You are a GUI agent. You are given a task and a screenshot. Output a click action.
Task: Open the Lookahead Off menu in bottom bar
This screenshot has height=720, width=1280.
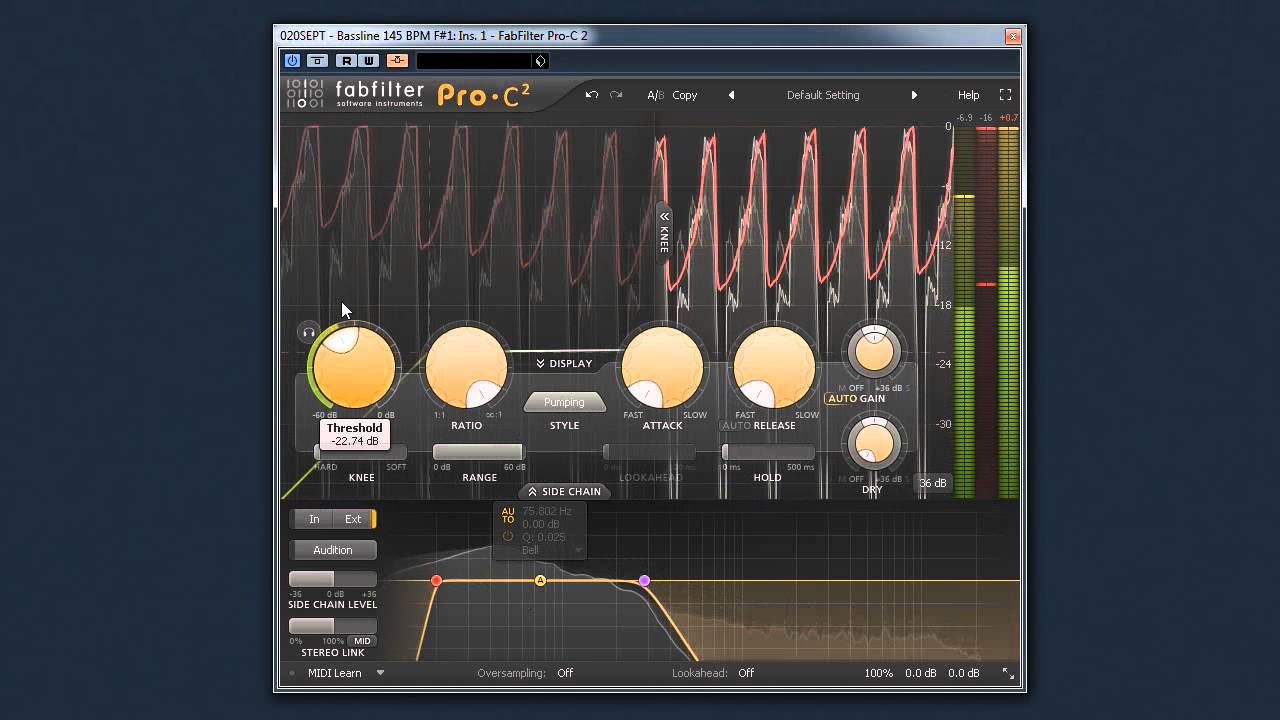pyautogui.click(x=746, y=673)
